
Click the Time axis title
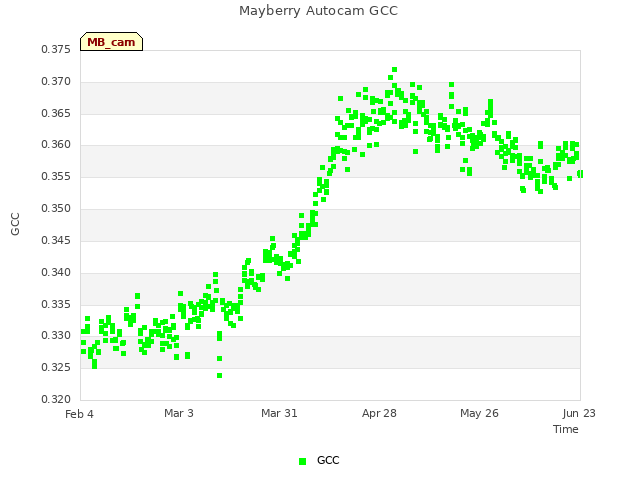click(x=566, y=429)
